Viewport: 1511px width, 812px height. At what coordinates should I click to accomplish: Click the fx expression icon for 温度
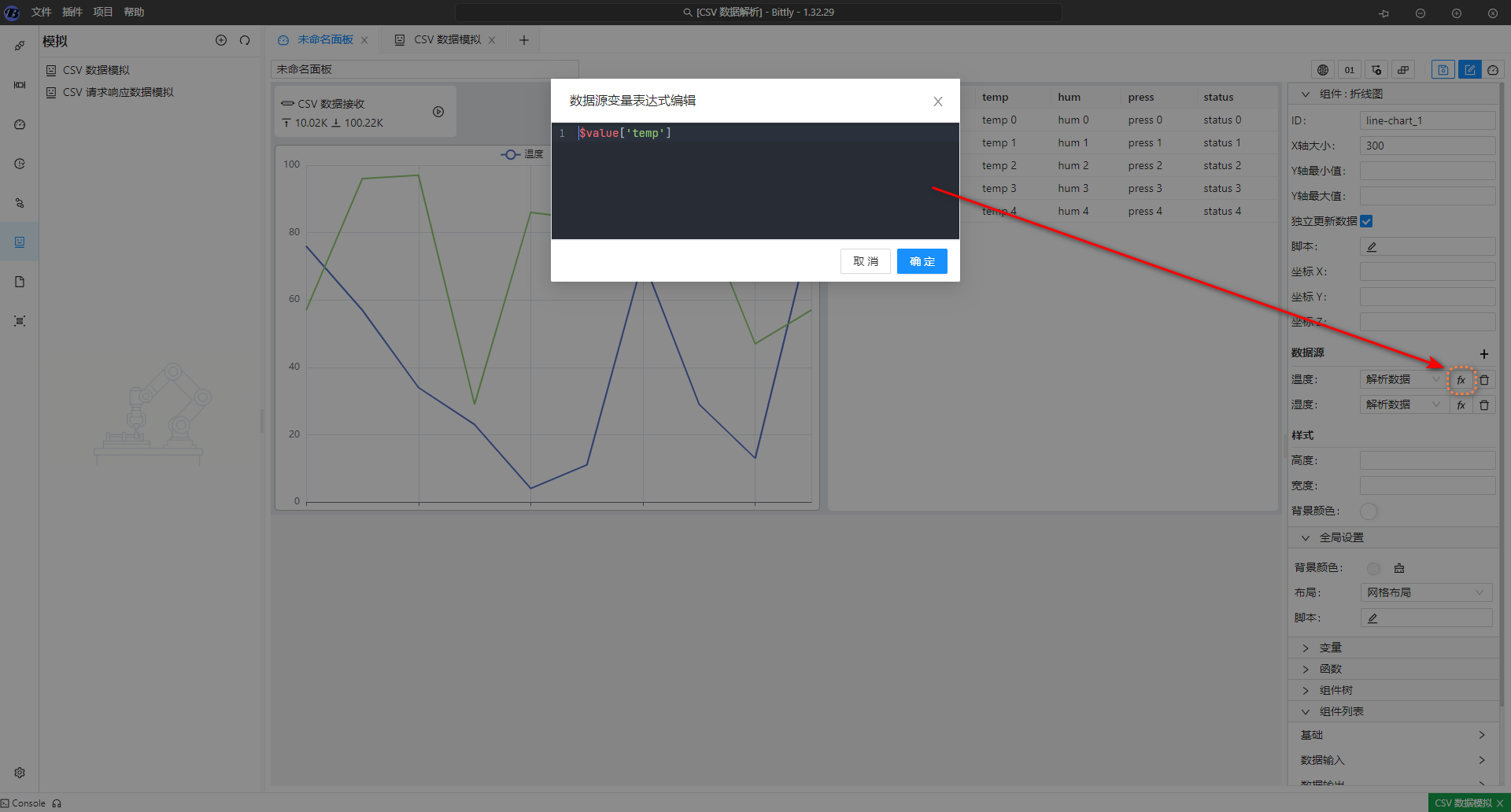tap(1461, 380)
